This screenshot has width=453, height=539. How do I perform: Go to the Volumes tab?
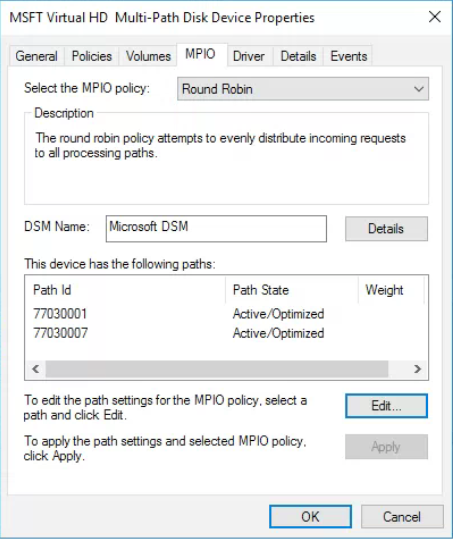pos(148,56)
